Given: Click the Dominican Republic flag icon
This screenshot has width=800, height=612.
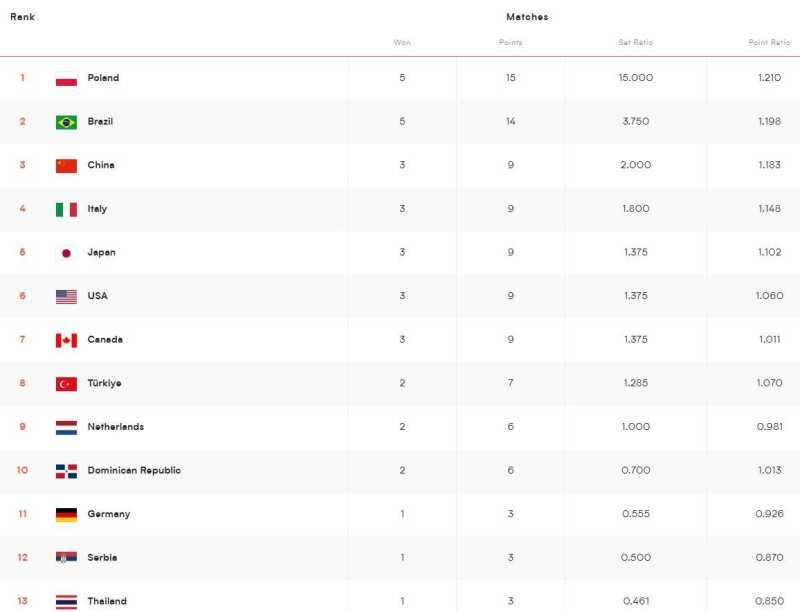Looking at the screenshot, I should coord(66,471).
